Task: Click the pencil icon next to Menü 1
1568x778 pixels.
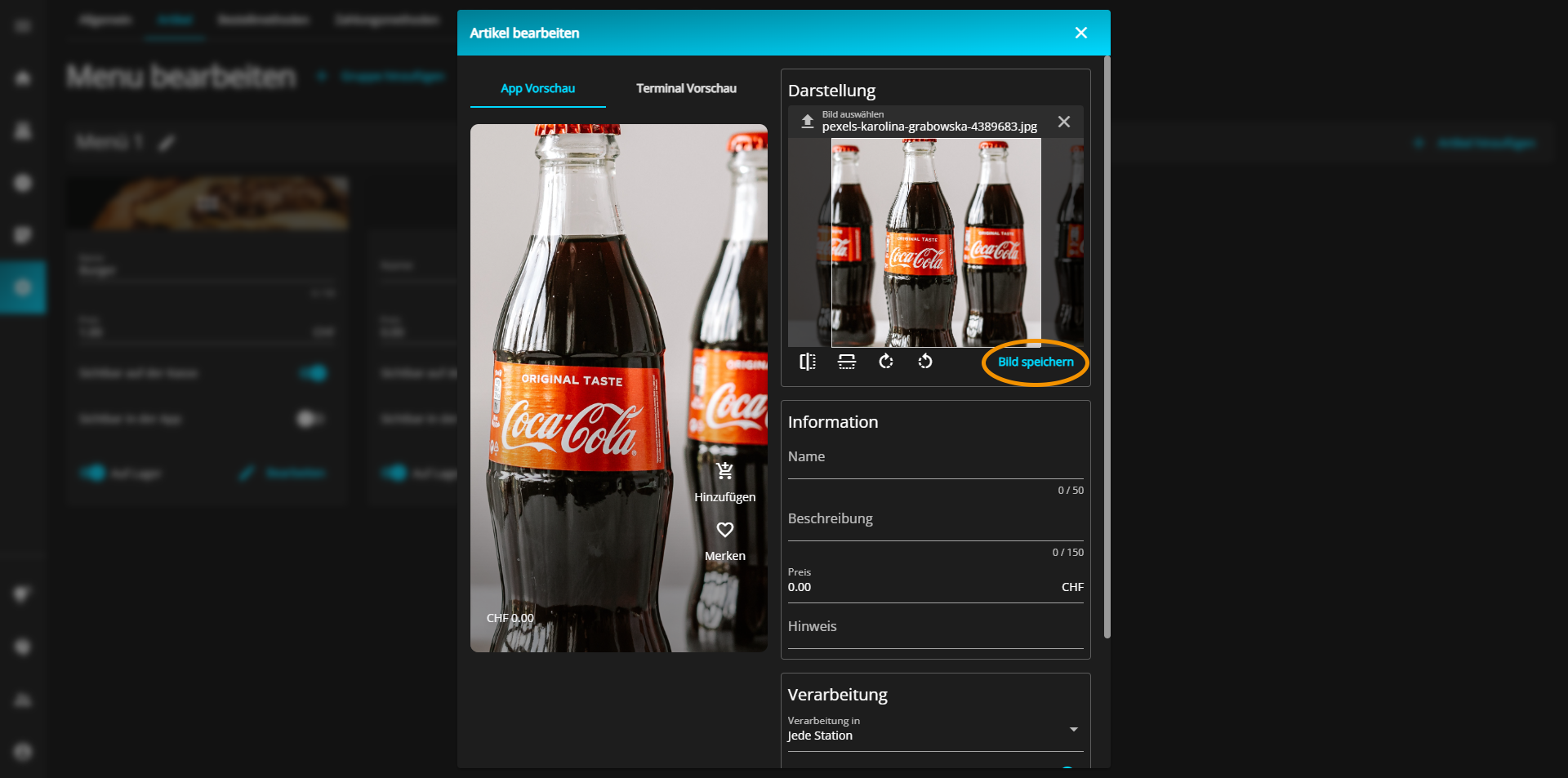Action: tap(167, 144)
